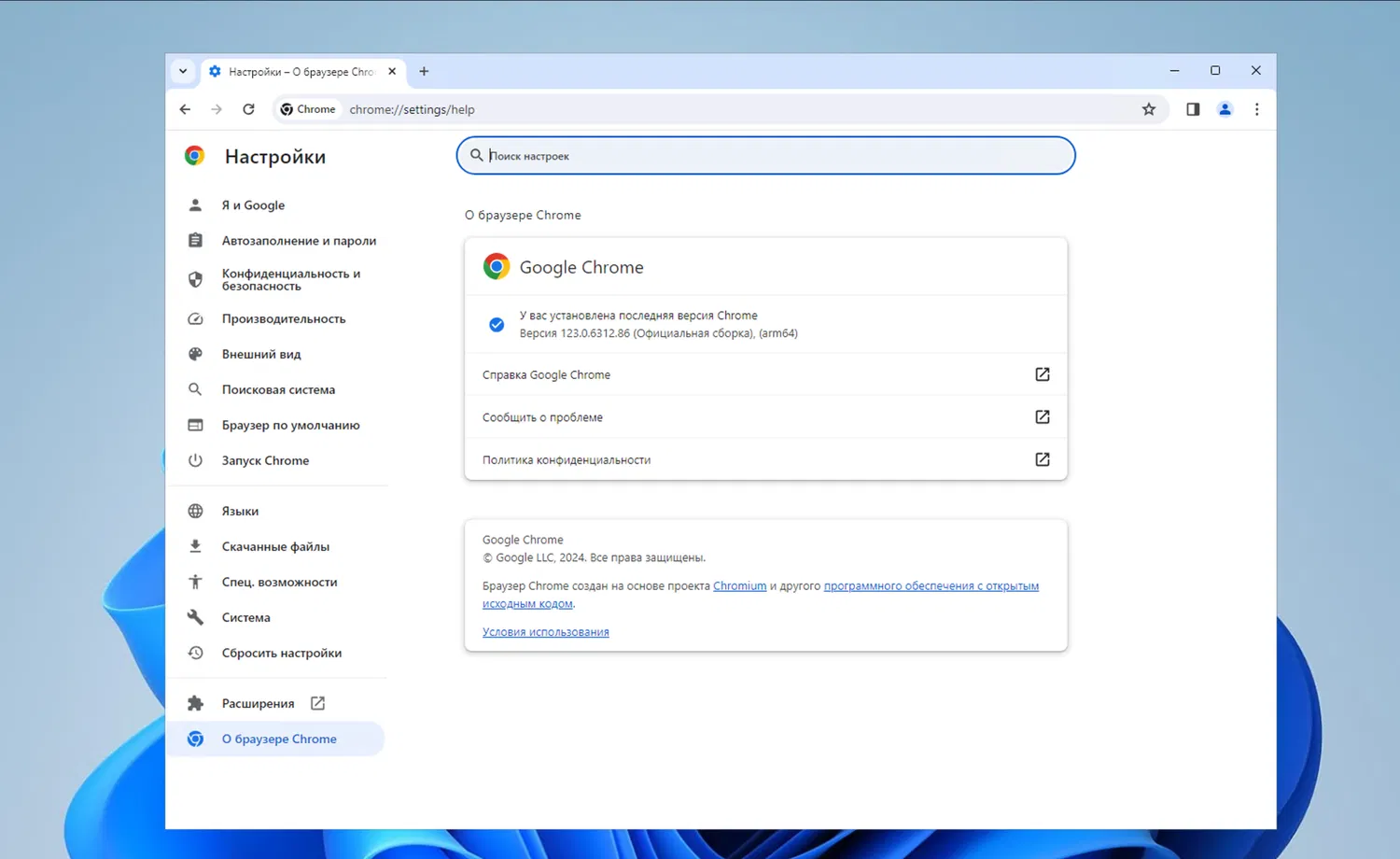Open Языки settings section
Image resolution: width=1400 pixels, height=859 pixels.
click(240, 511)
